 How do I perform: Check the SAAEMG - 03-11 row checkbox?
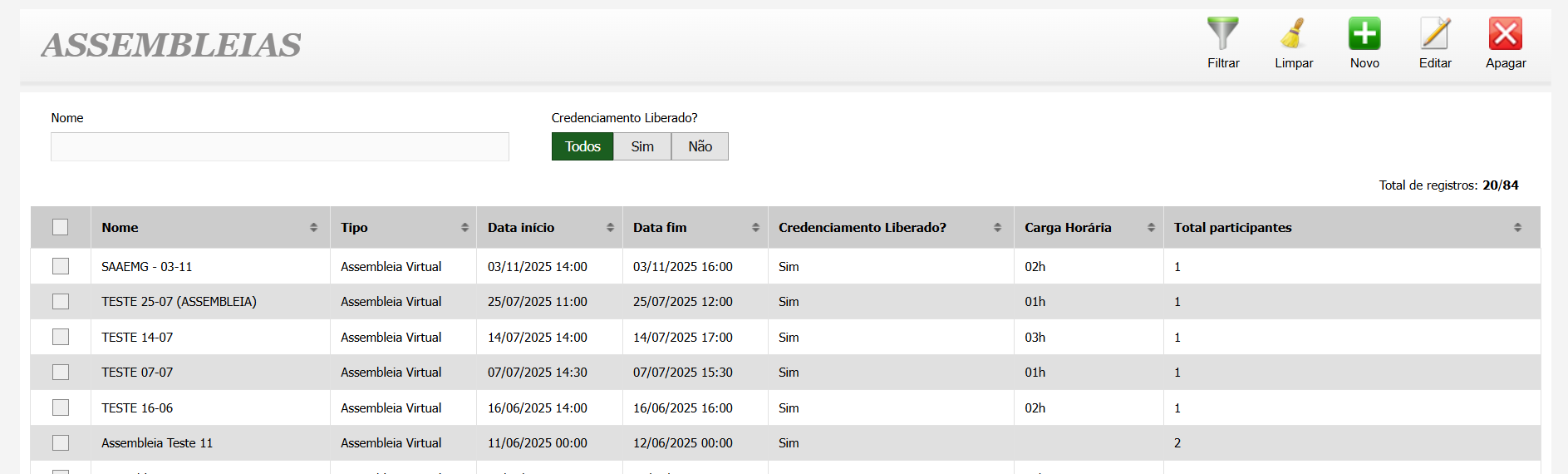coord(61,266)
